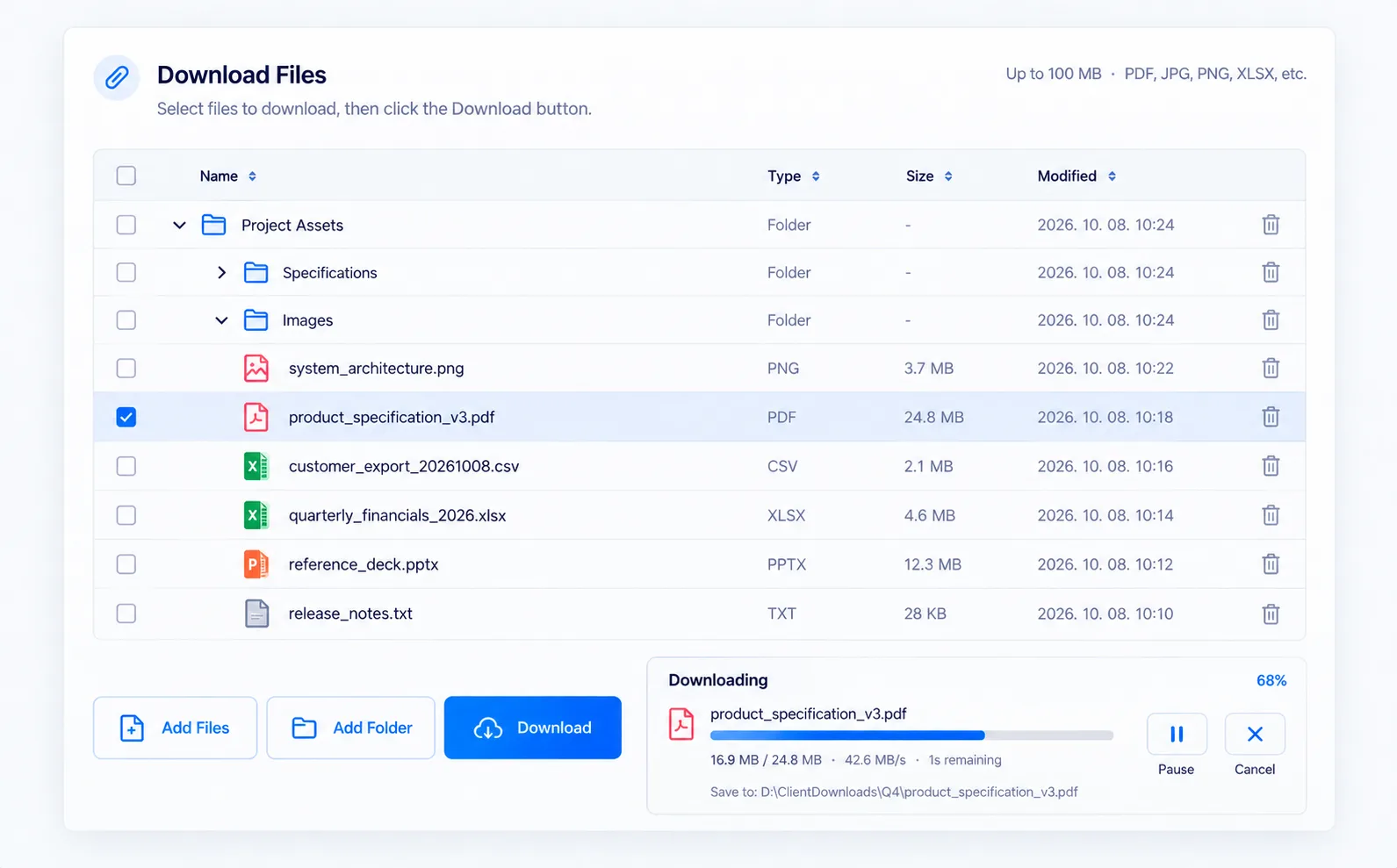
Task: Click the 24.8 MB size cell
Action: tap(933, 417)
